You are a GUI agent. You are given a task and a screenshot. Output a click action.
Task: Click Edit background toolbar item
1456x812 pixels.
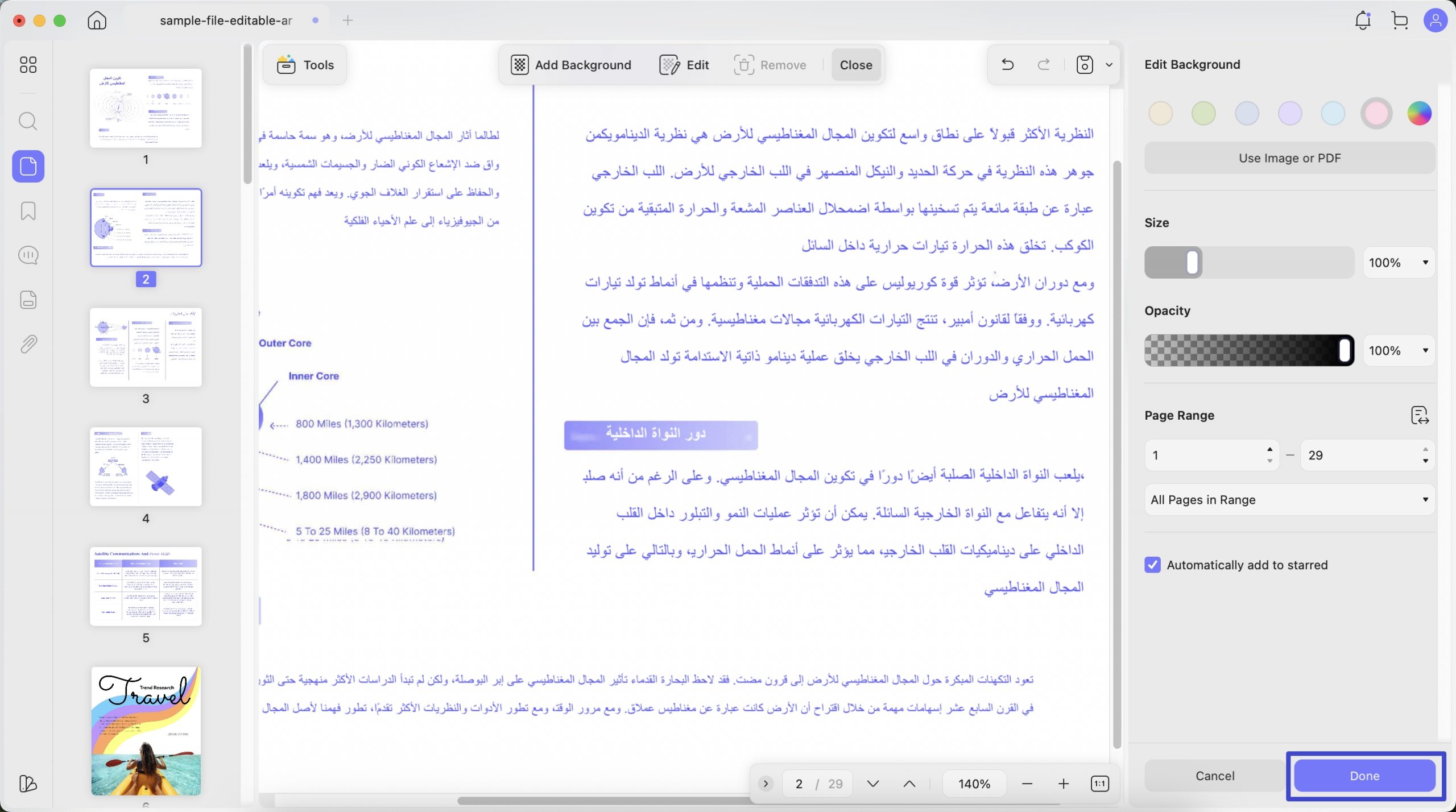(x=684, y=65)
